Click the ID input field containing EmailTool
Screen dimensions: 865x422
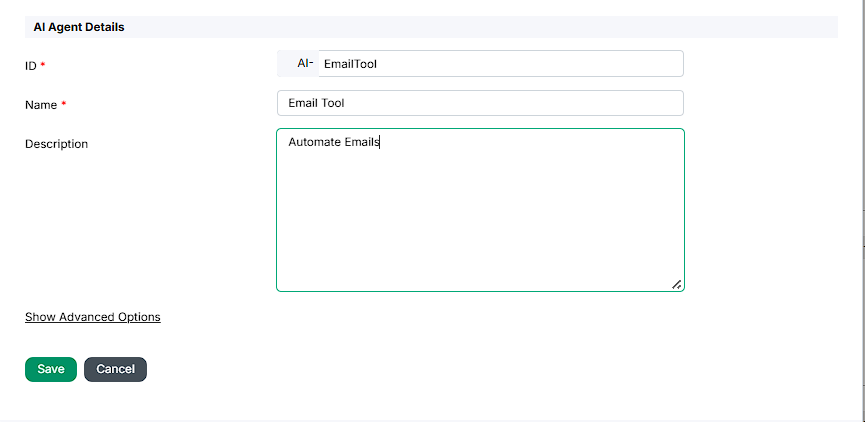click(500, 64)
